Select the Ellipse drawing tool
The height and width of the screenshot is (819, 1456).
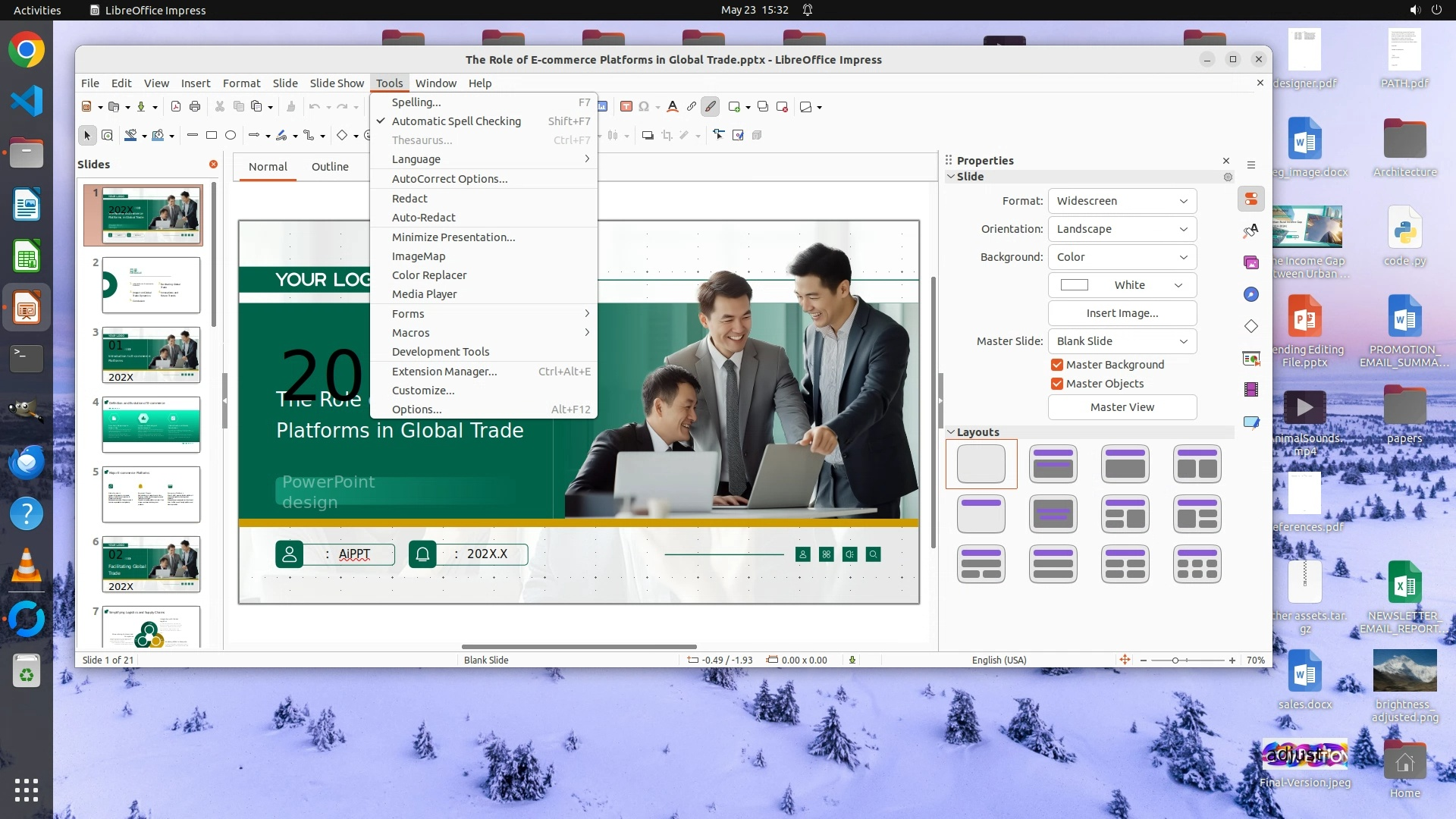[x=231, y=136]
